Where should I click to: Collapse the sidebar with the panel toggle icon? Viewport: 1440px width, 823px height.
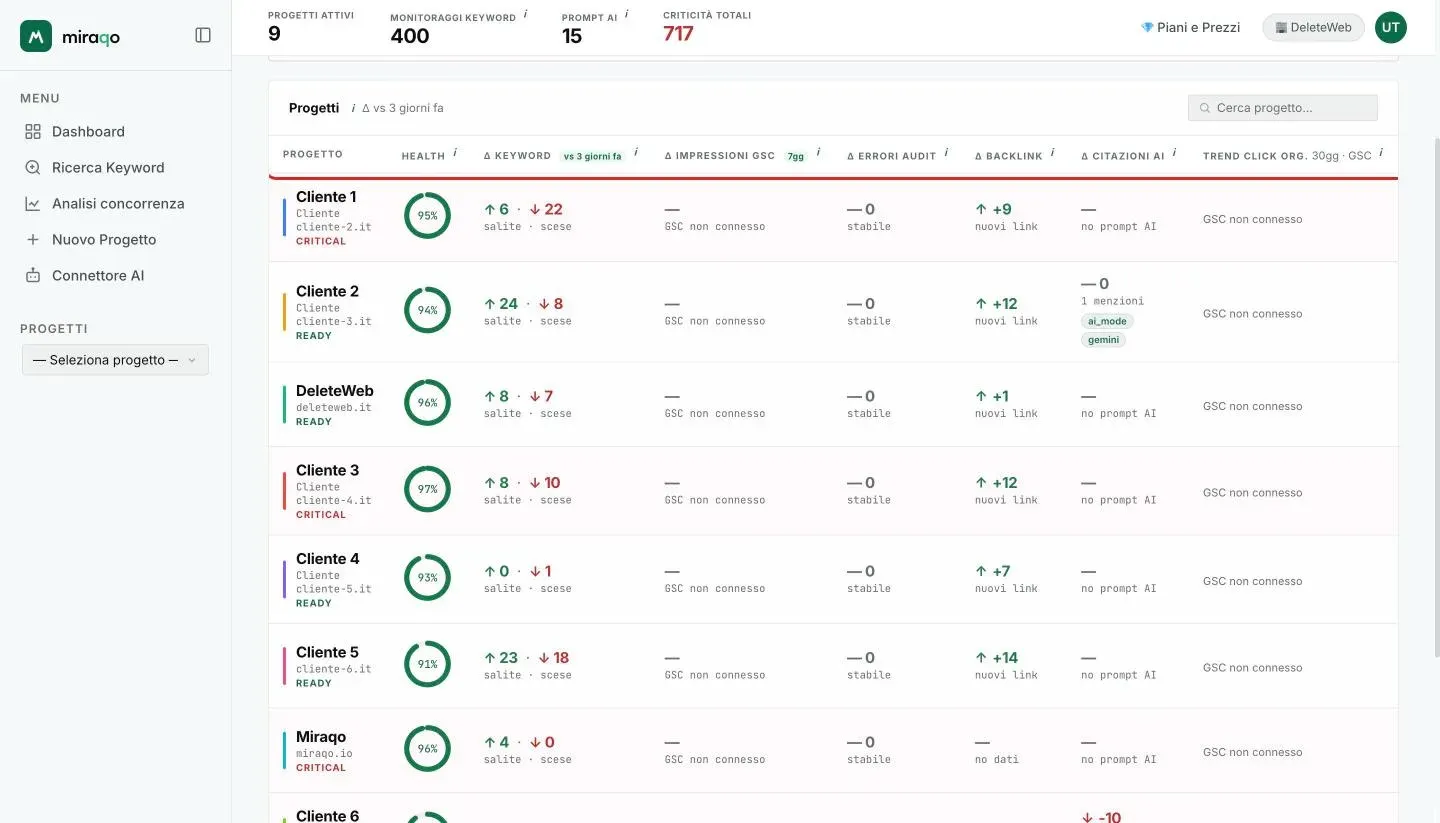tap(203, 35)
